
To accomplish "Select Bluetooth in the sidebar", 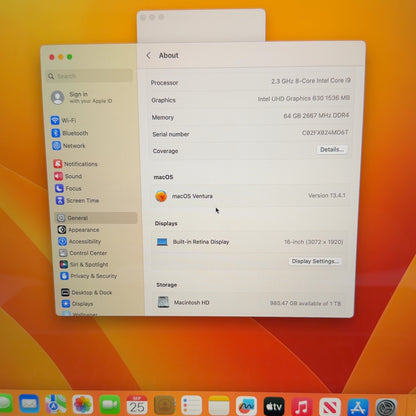I will coord(70,133).
